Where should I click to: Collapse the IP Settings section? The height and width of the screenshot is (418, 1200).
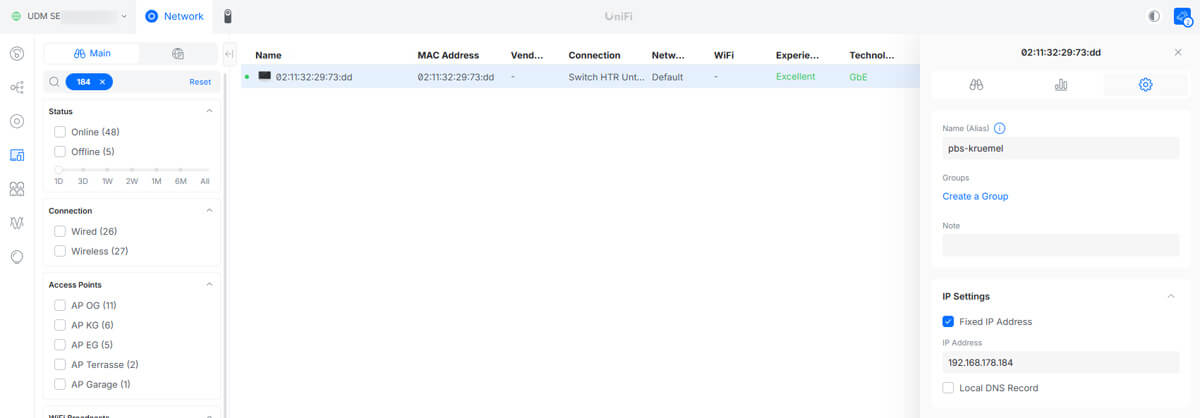click(x=1171, y=297)
